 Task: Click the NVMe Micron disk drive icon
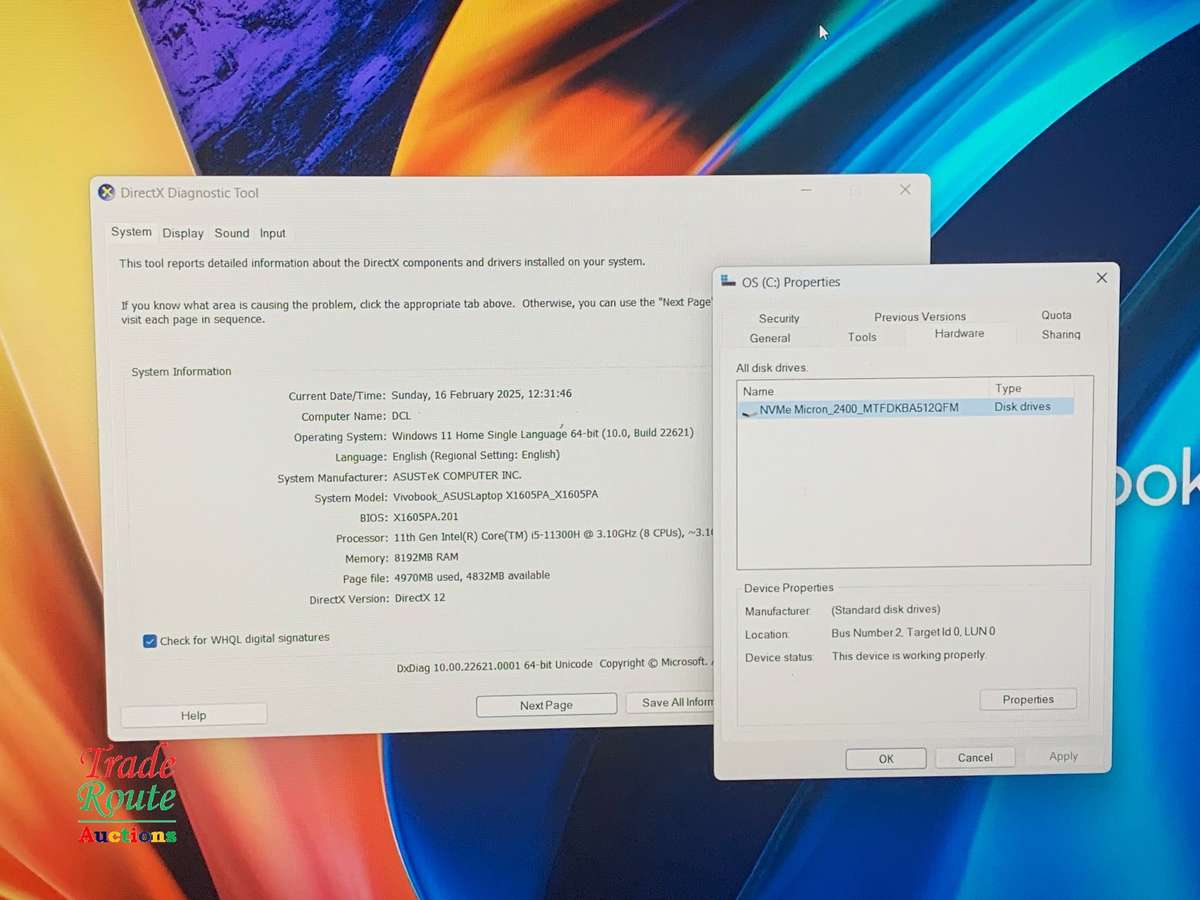click(749, 410)
